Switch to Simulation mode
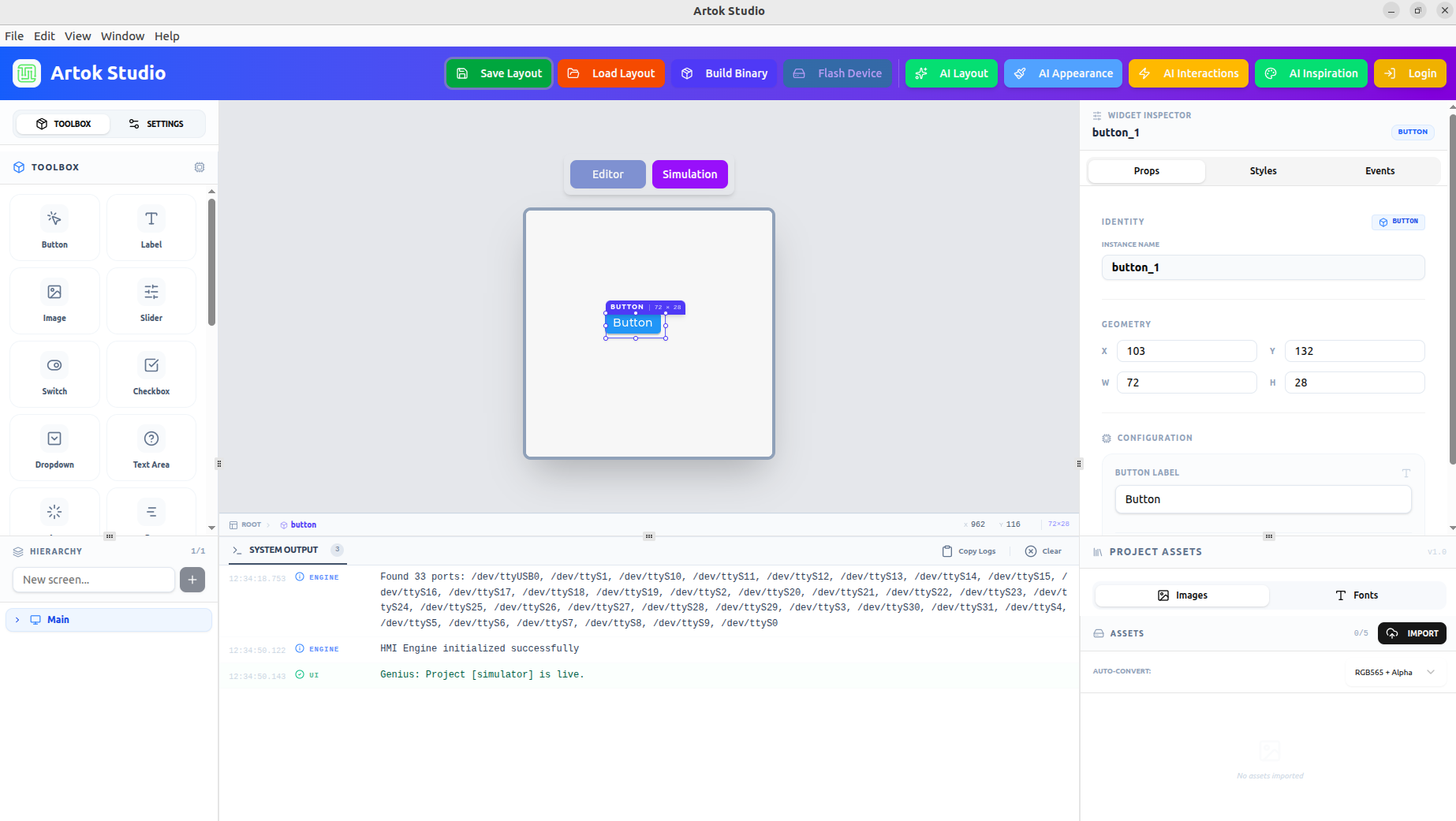The image size is (1456, 821). [x=689, y=174]
